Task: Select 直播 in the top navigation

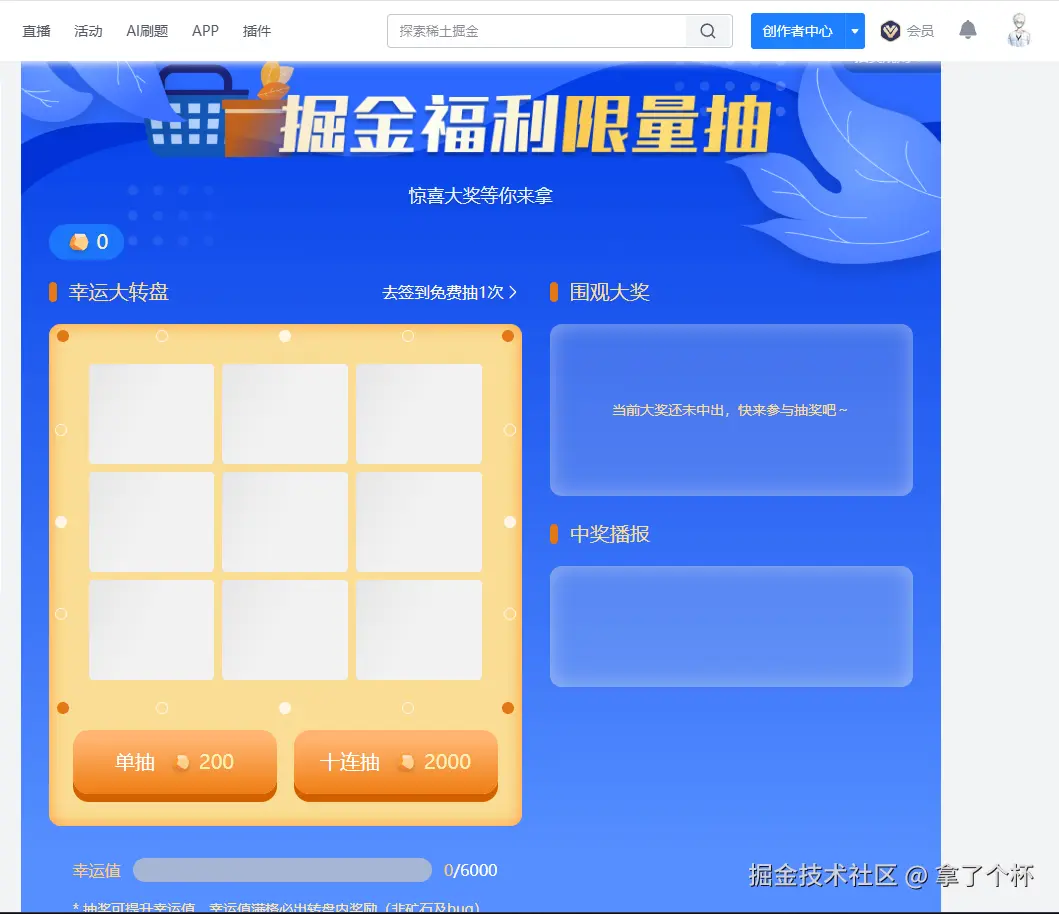Action: pos(36,31)
